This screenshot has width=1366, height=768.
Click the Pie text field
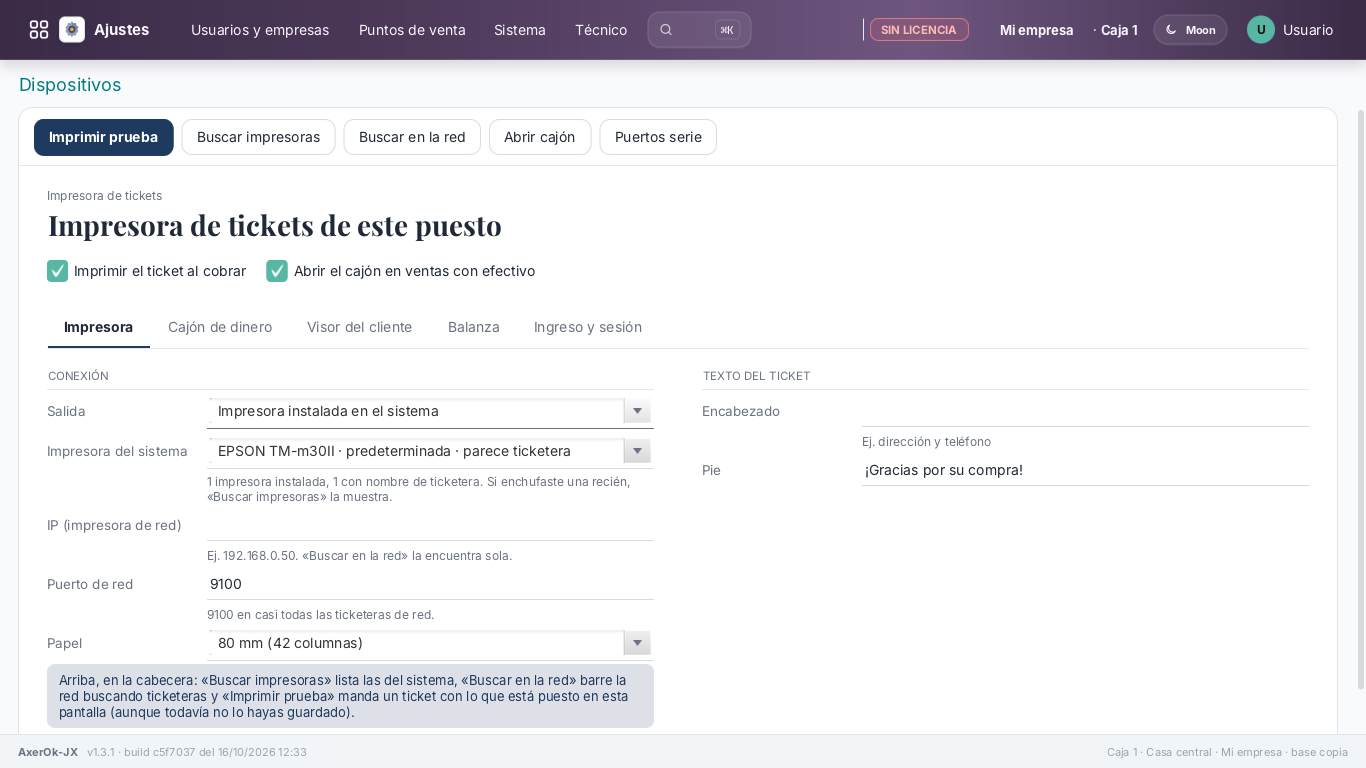pyautogui.click(x=1085, y=470)
